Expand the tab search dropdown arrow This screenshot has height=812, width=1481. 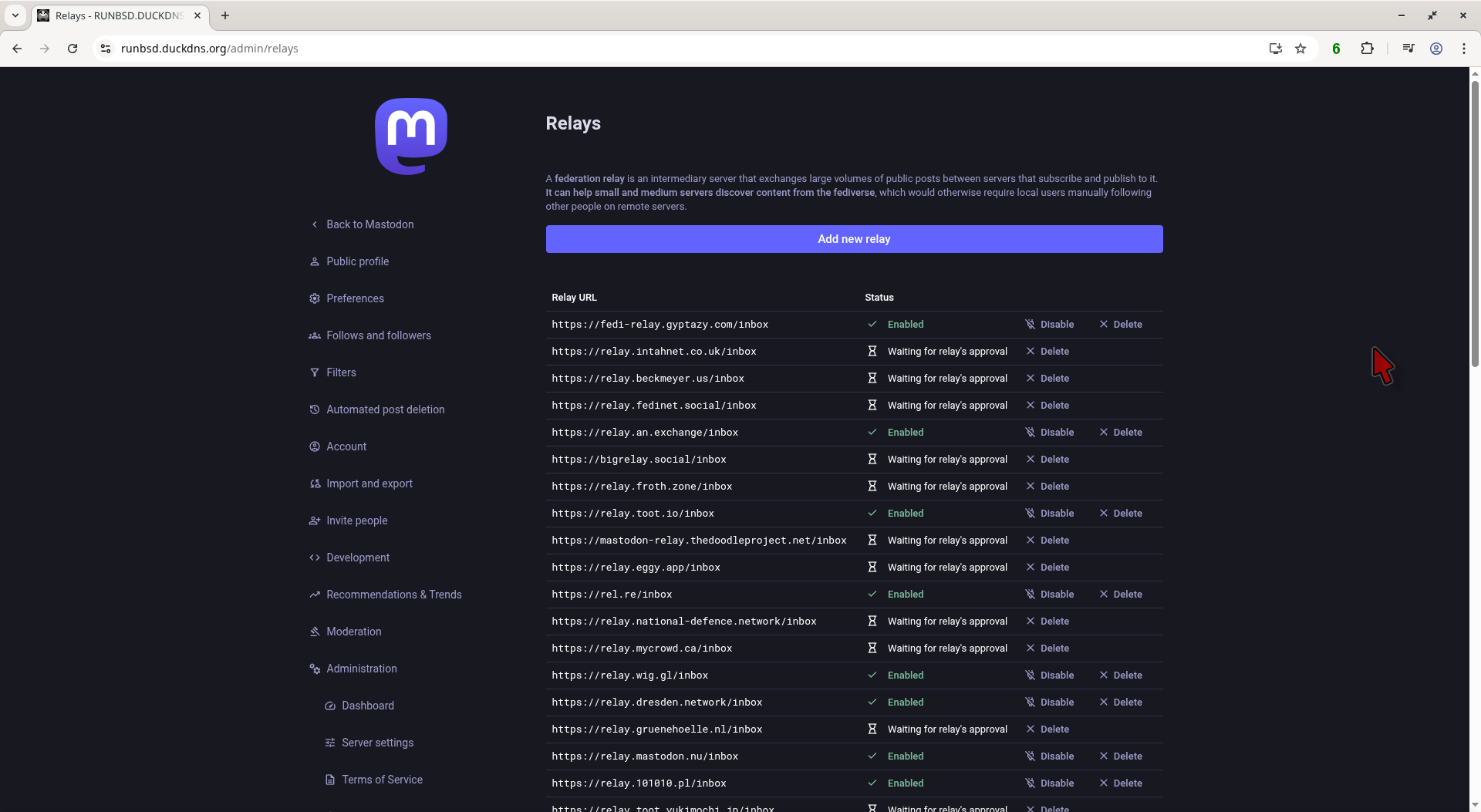tap(15, 15)
